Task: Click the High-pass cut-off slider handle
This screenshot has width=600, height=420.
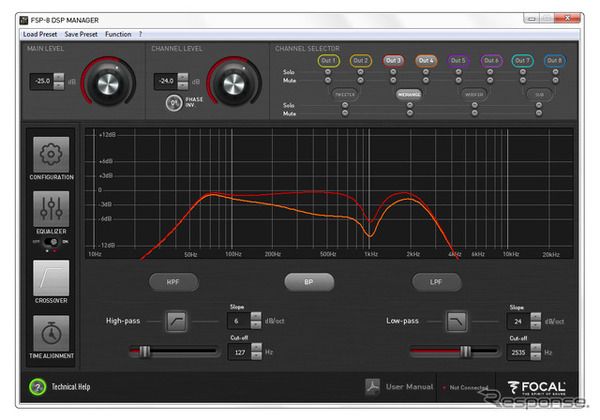Action: 145,352
